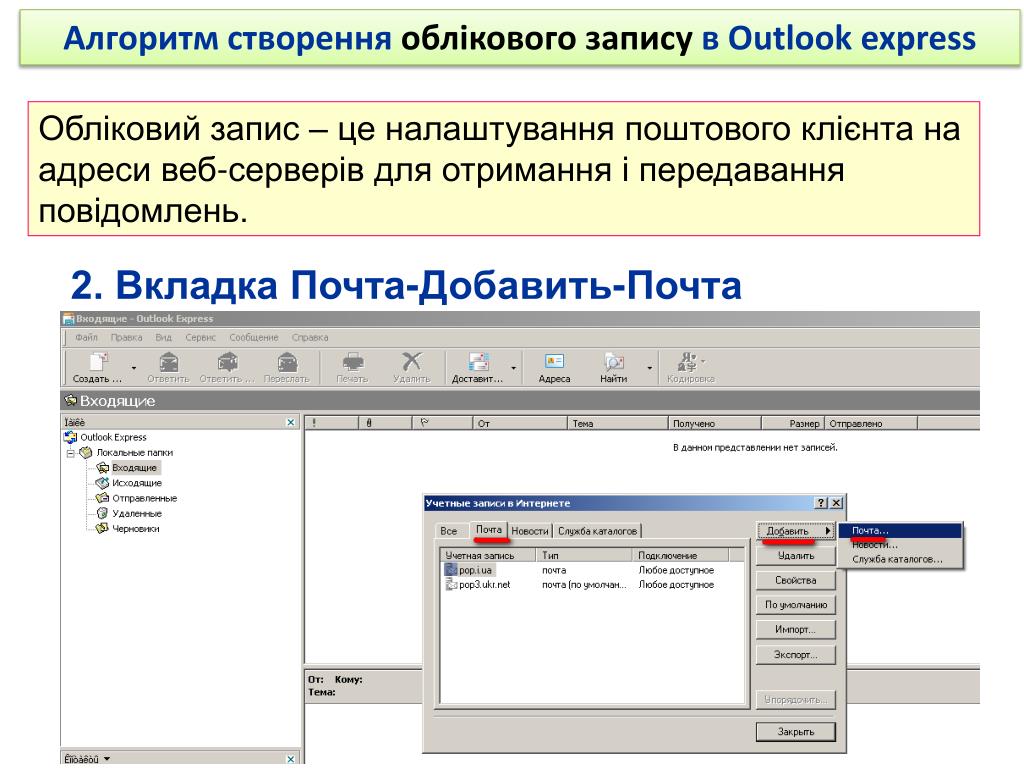
Task: Choose Служба каталогов... from submenu
Action: coord(900,559)
